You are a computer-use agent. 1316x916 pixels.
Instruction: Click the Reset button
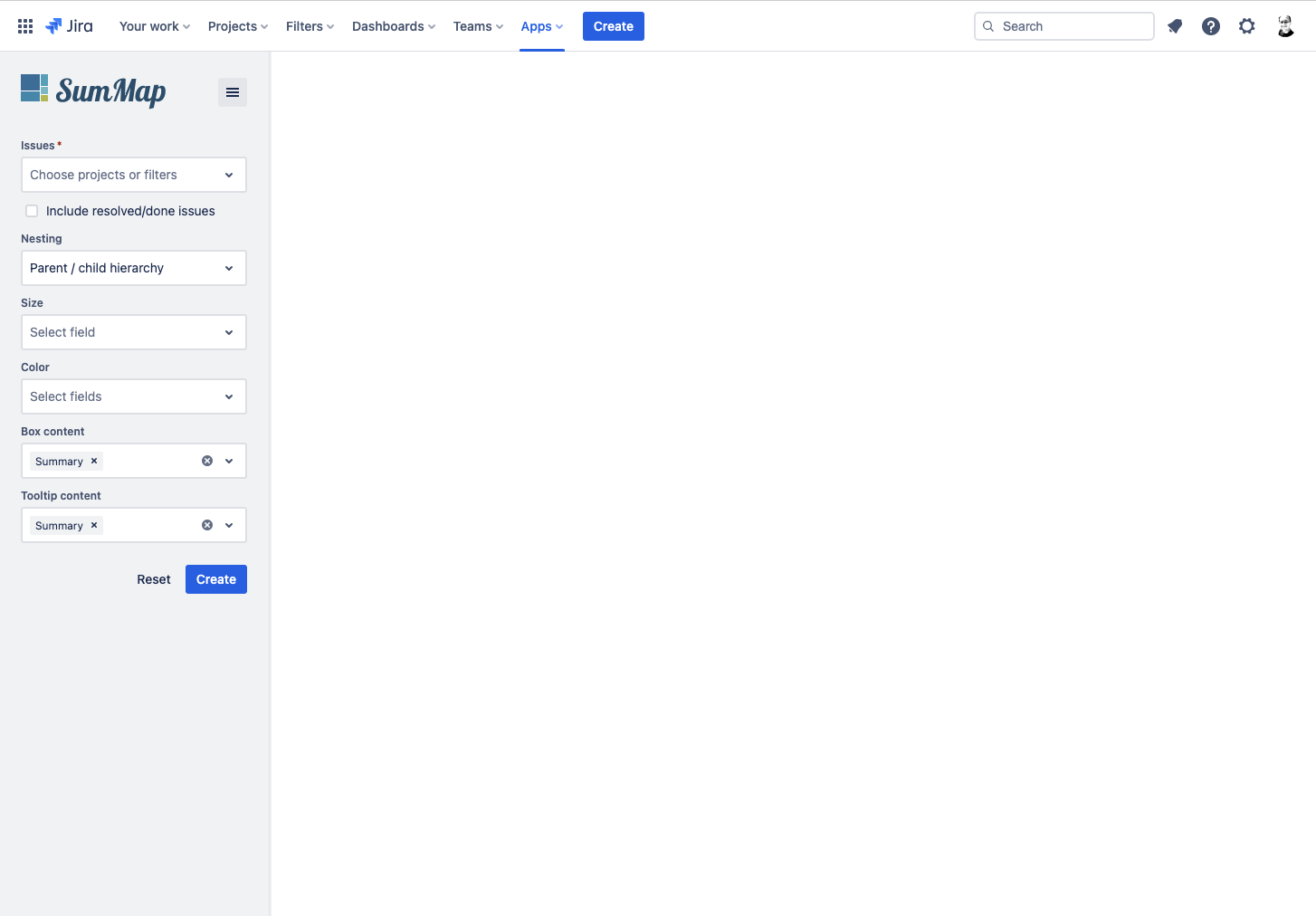point(154,579)
